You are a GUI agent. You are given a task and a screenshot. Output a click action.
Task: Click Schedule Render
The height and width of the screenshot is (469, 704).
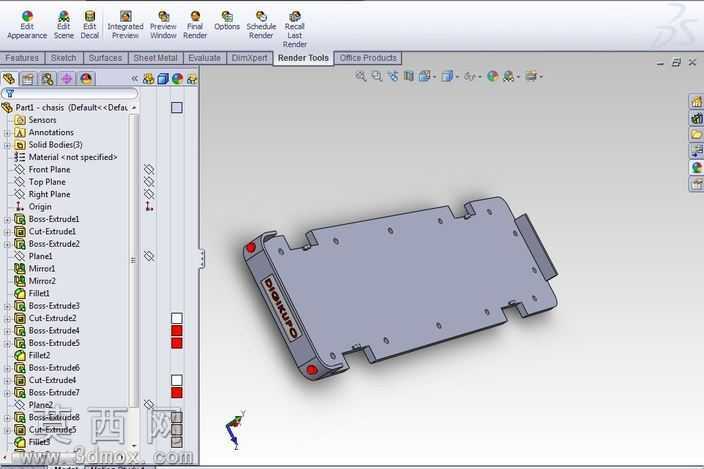261,25
